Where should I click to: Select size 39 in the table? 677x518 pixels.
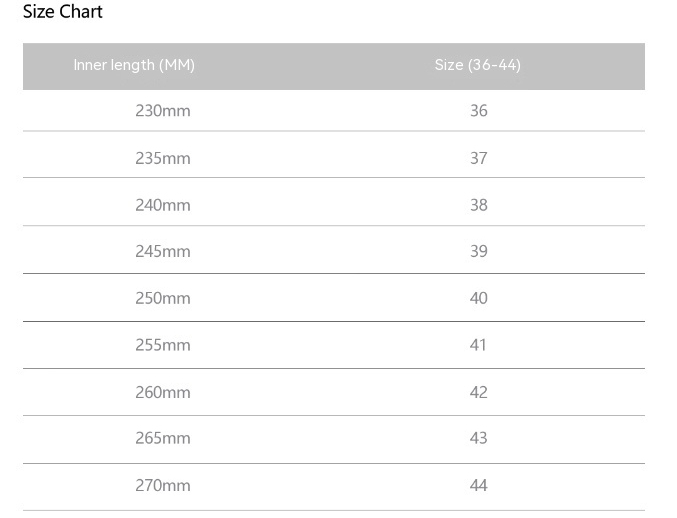point(479,251)
